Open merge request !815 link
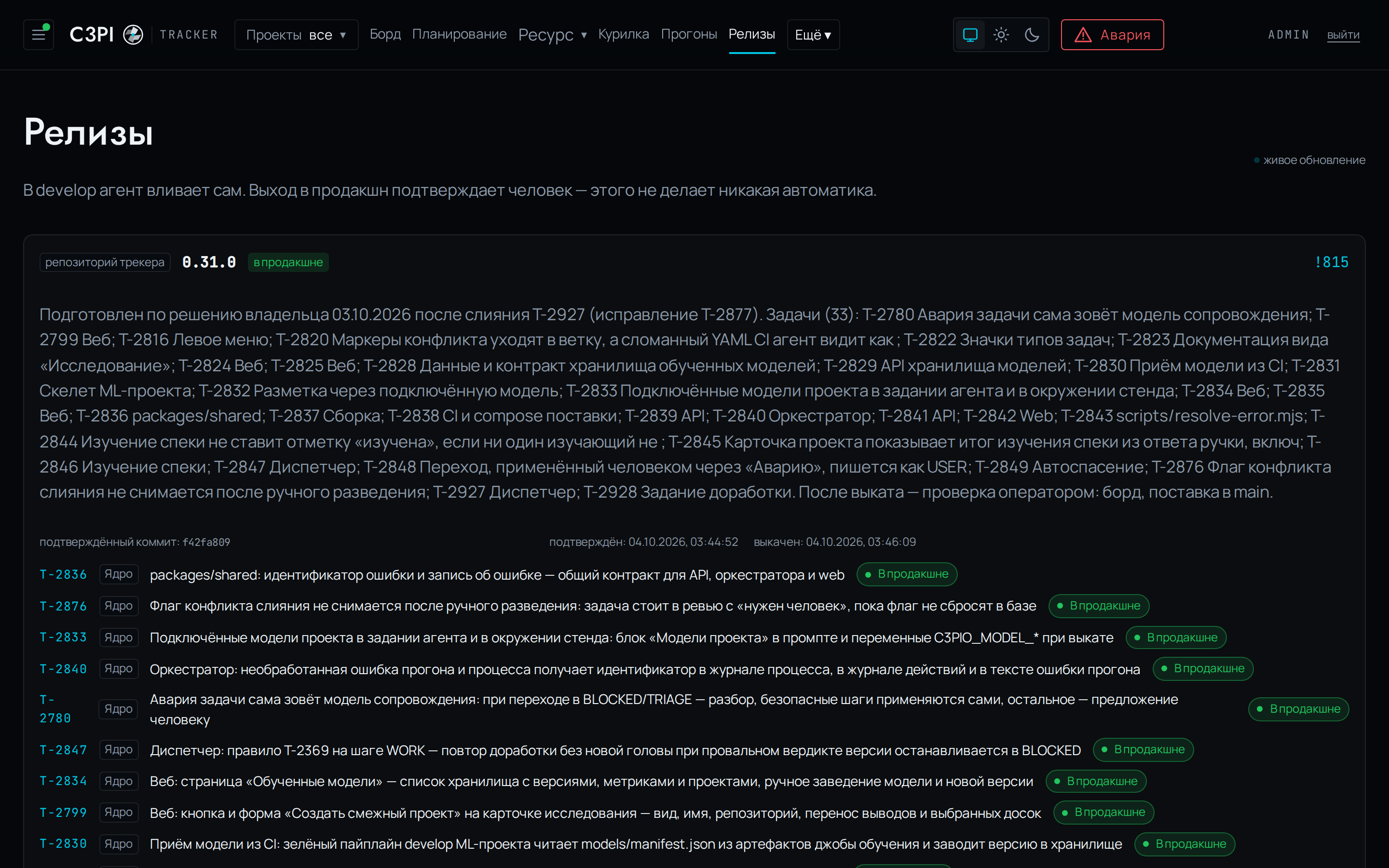1389x868 pixels. tap(1332, 262)
